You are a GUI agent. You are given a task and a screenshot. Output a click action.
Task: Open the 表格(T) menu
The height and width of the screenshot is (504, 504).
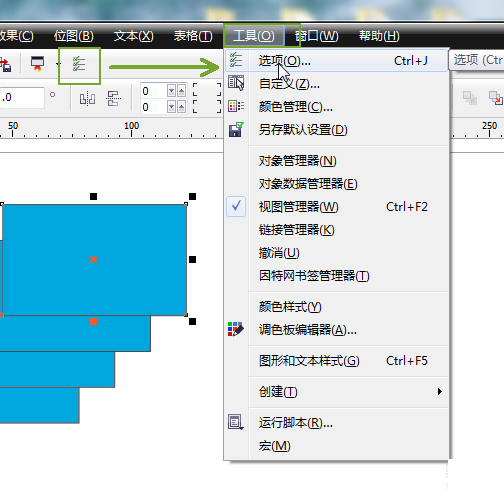click(193, 36)
